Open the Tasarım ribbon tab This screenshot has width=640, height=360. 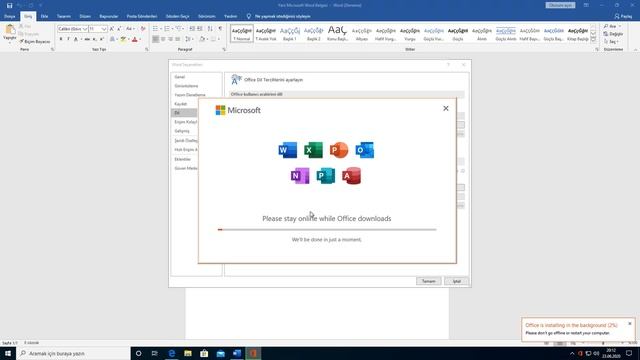64,16
